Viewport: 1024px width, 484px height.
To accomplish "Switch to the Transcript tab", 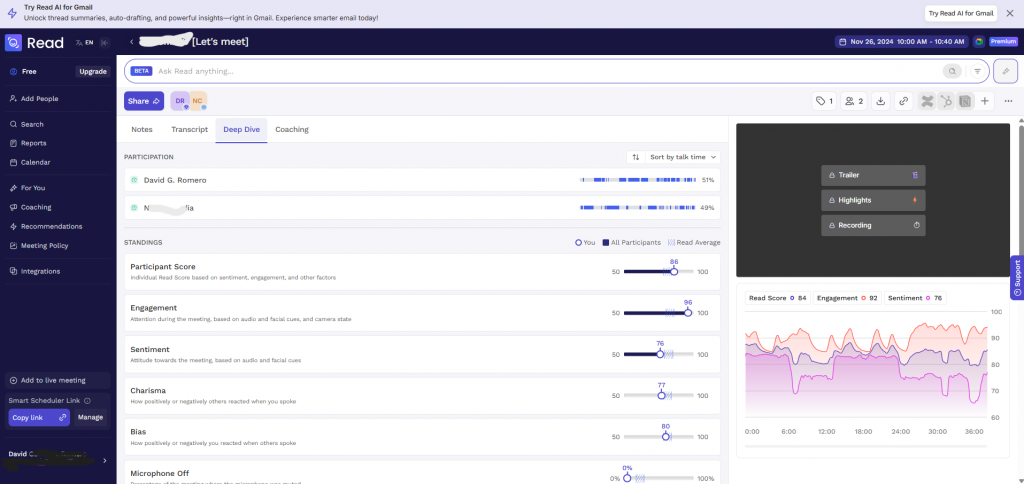I will coord(189,129).
